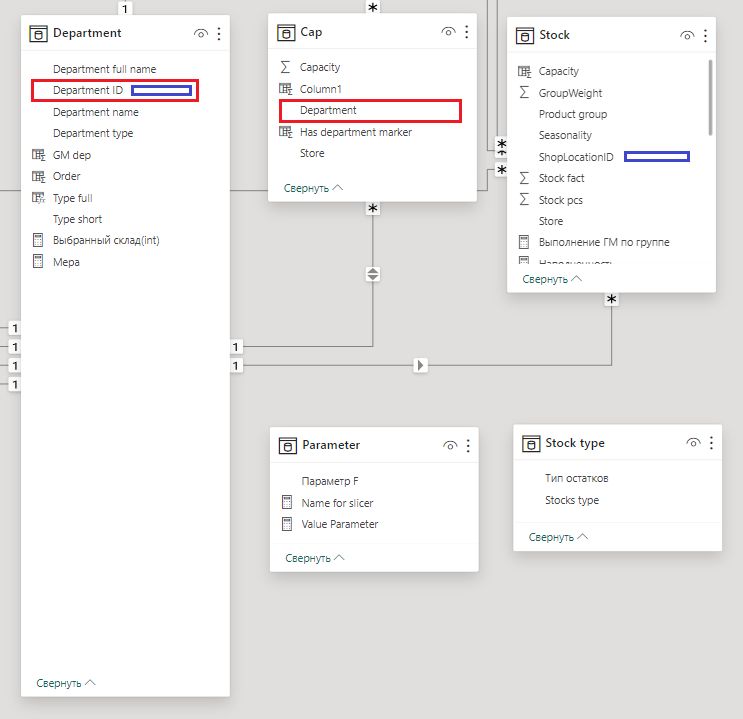Collapse Cap table via Свернуть
743x719 pixels.
click(313, 188)
